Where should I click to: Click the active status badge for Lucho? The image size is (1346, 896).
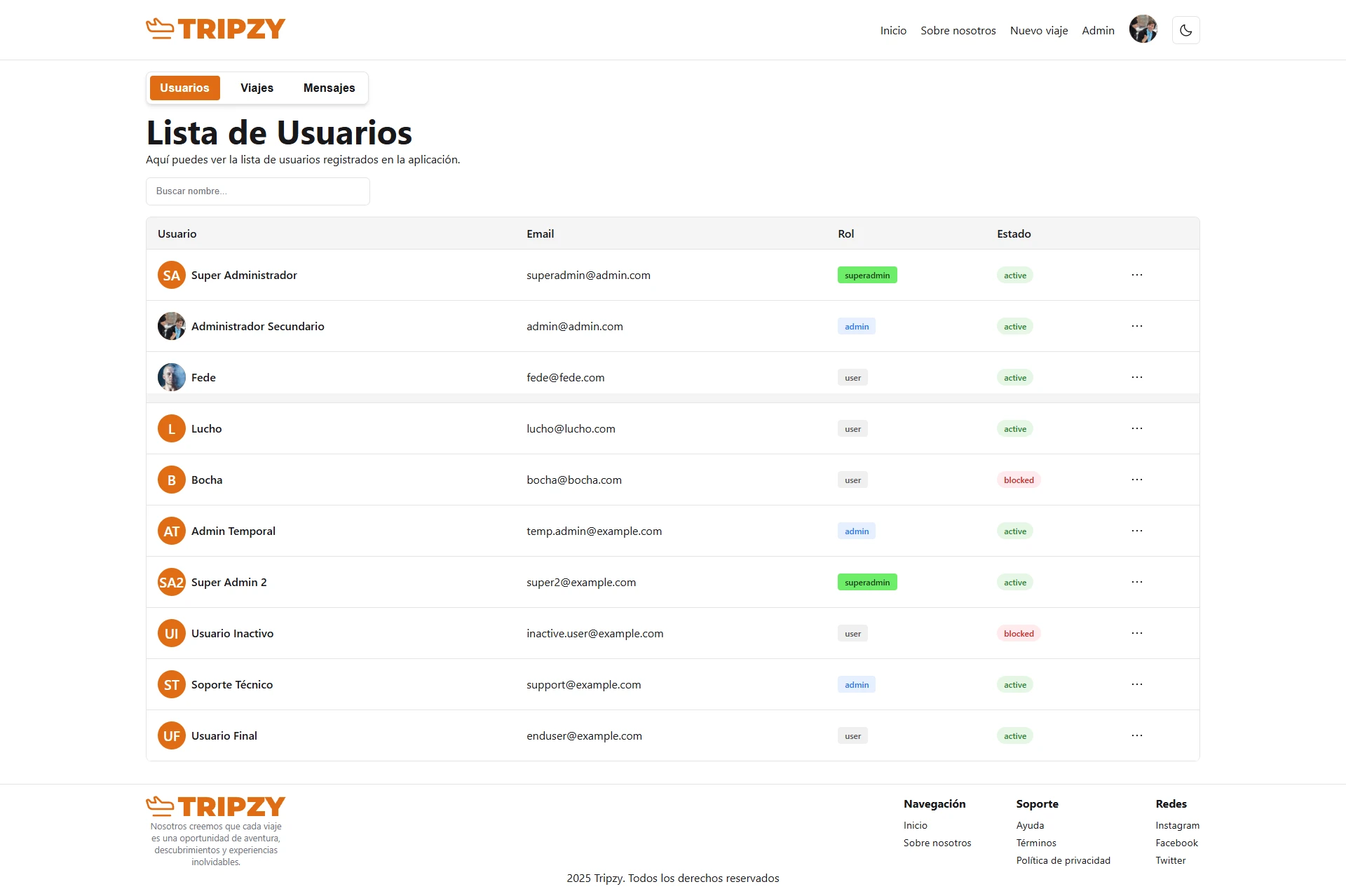click(1014, 428)
